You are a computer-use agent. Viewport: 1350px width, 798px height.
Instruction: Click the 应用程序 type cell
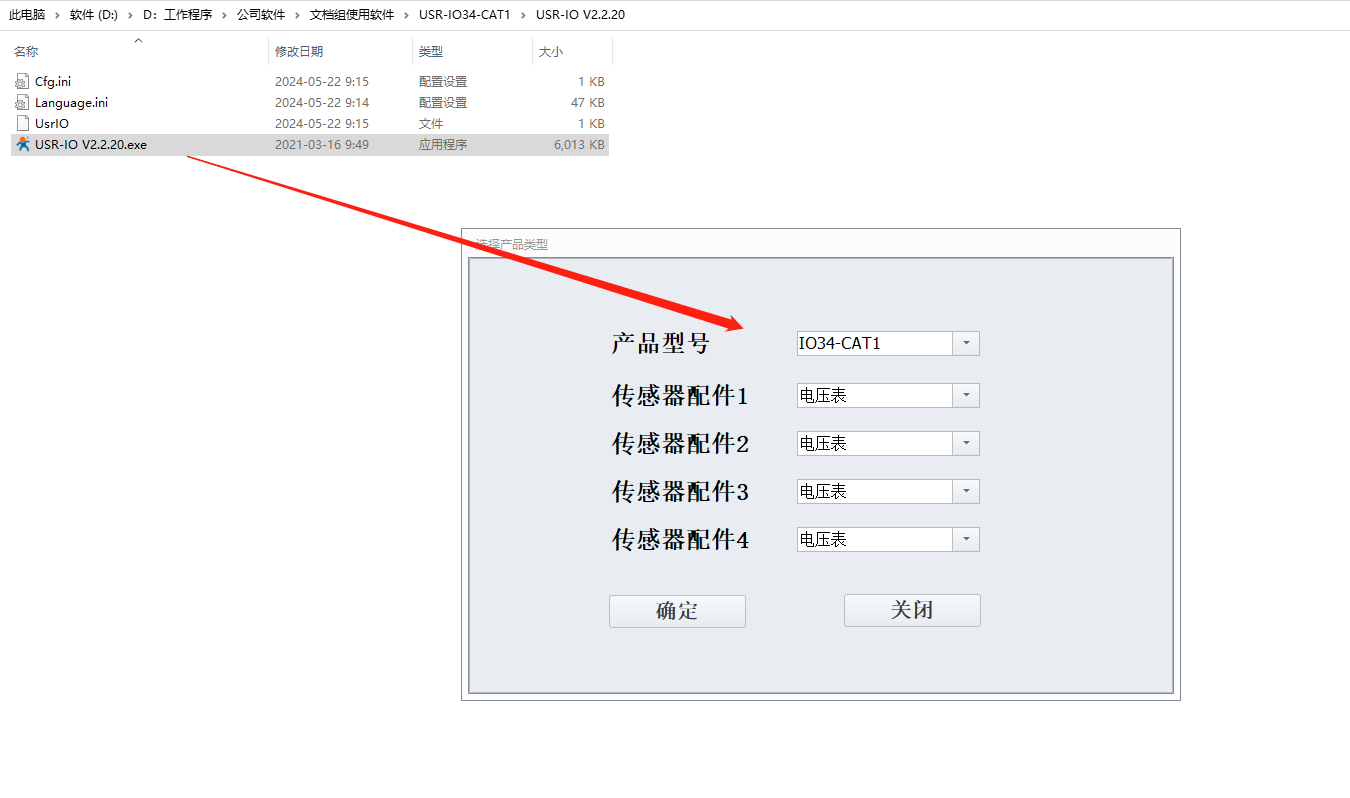443,144
